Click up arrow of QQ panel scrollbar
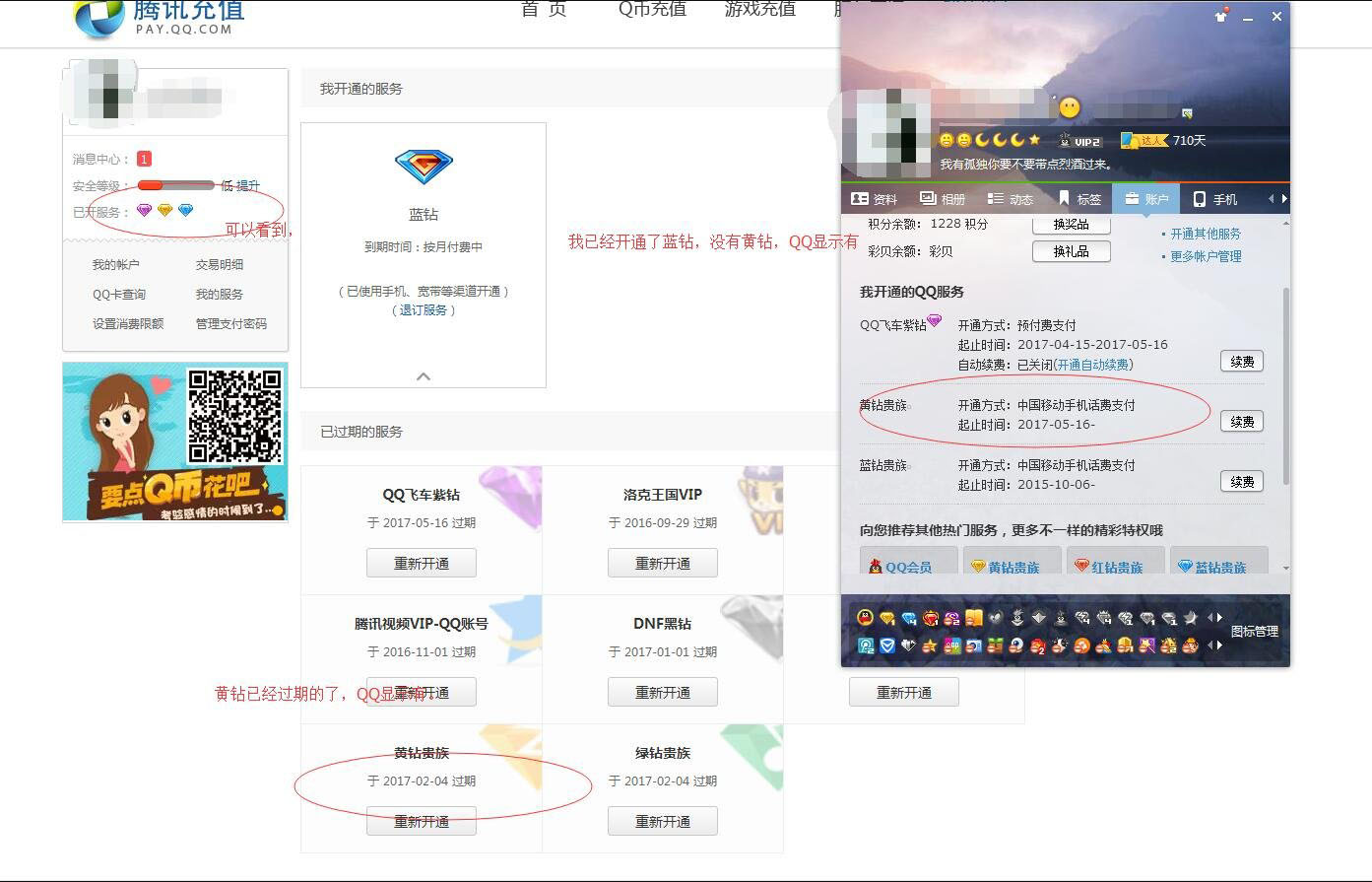 (x=1285, y=223)
